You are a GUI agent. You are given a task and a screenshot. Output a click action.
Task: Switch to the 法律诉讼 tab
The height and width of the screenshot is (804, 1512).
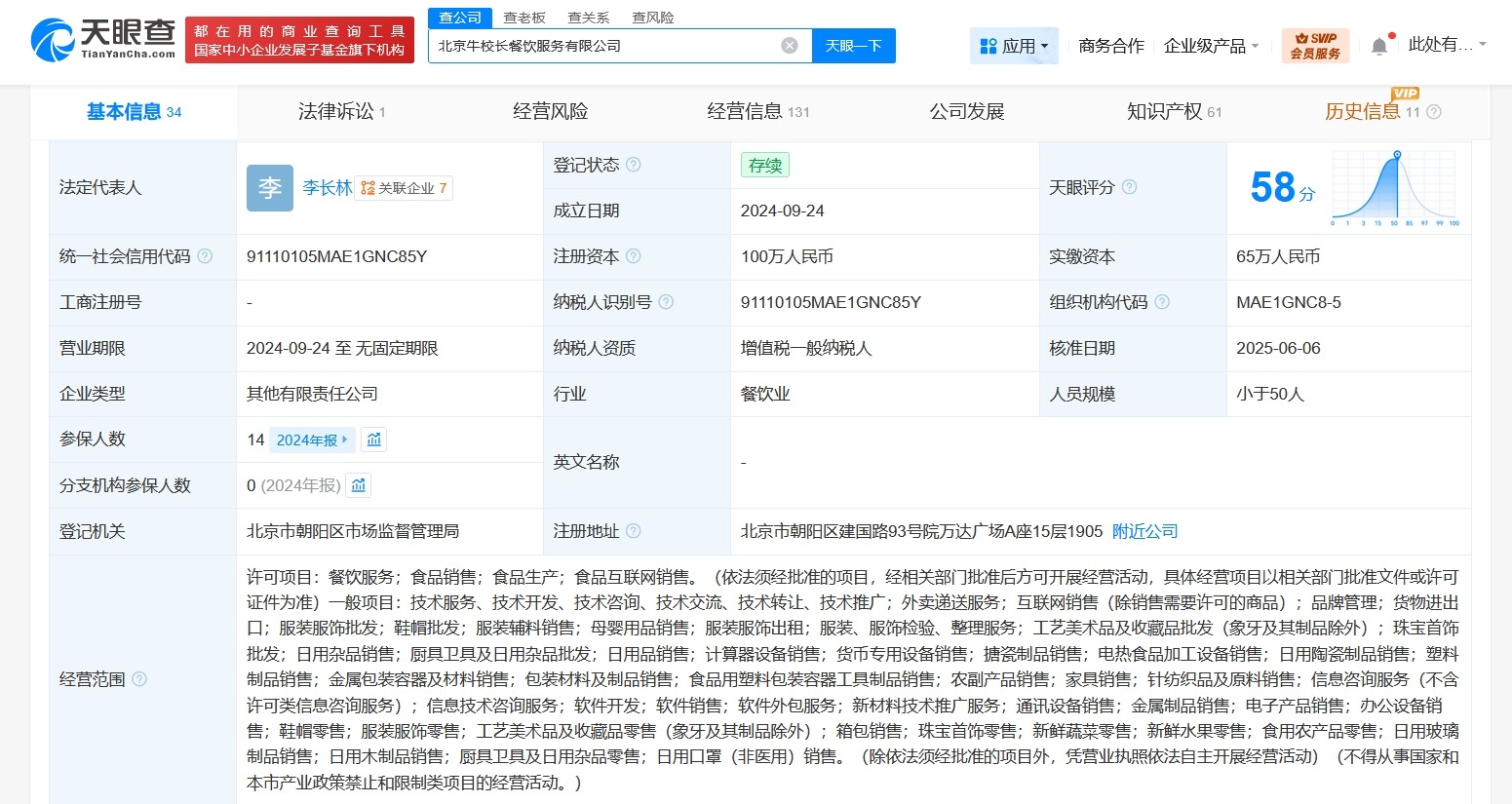pyautogui.click(x=337, y=111)
